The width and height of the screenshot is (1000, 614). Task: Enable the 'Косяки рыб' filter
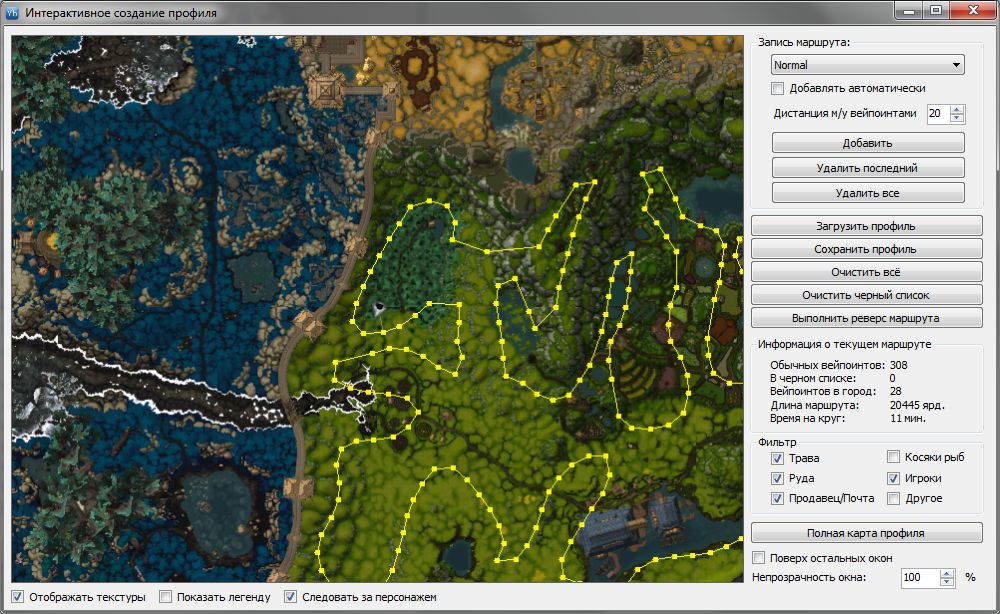[893, 458]
